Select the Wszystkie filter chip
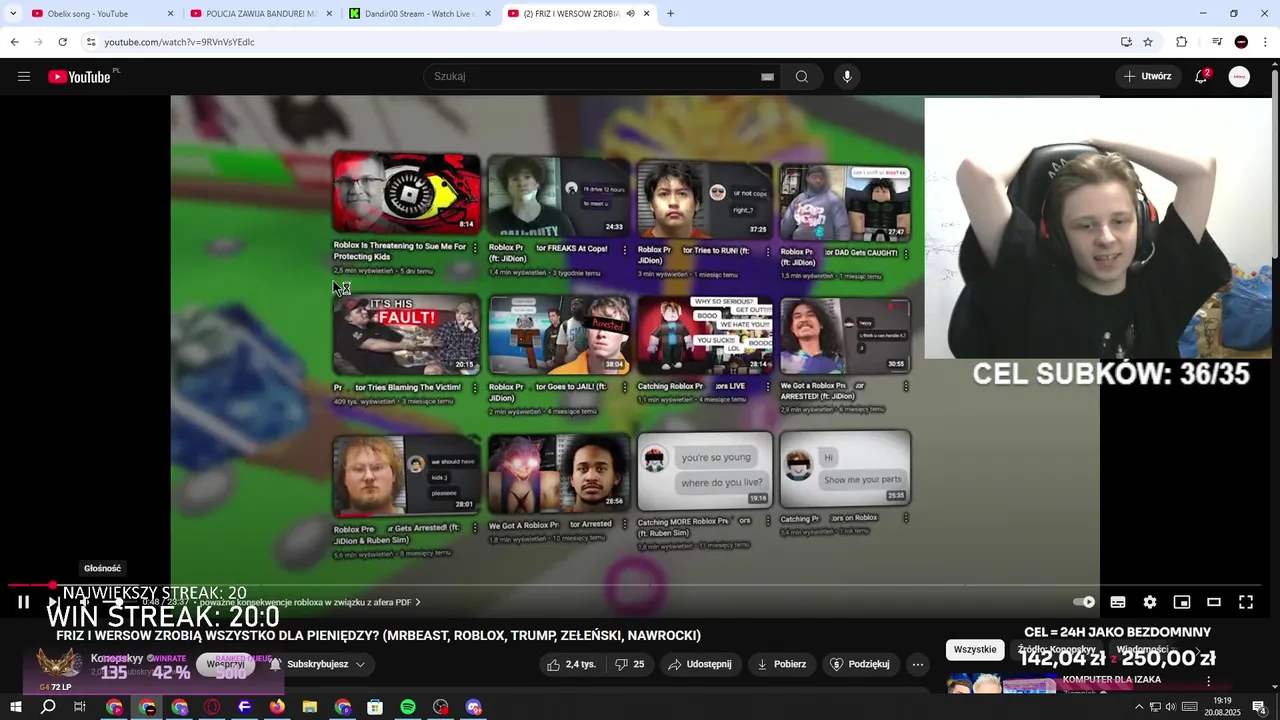1280x720 pixels. (x=975, y=650)
